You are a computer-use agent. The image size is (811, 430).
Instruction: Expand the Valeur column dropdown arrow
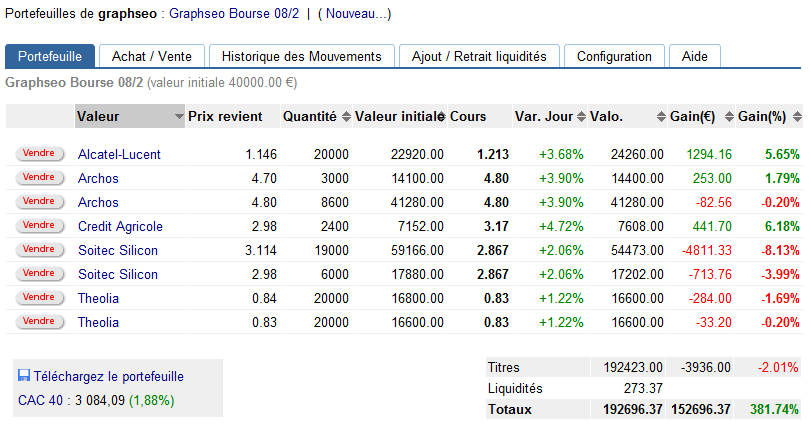(179, 117)
